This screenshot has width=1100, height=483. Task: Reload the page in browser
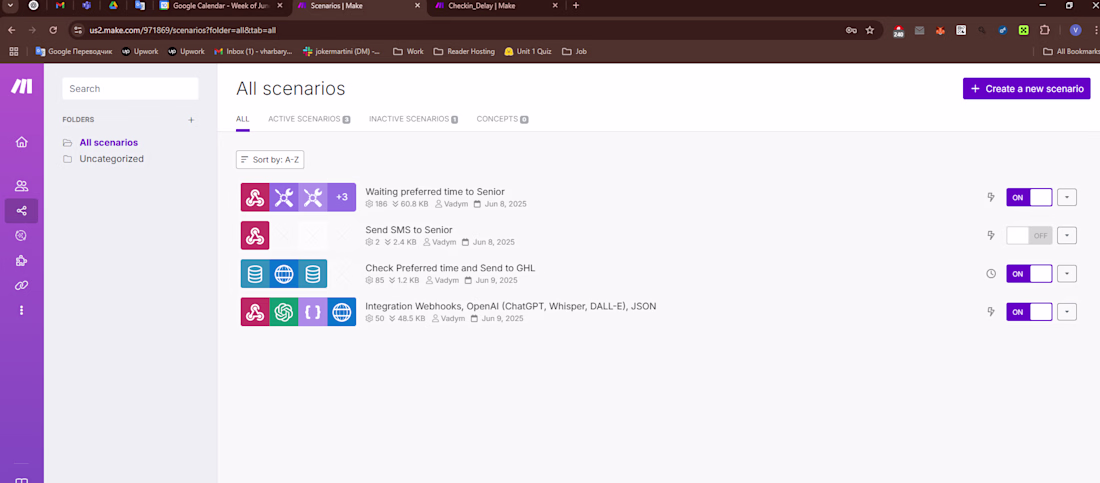[53, 30]
